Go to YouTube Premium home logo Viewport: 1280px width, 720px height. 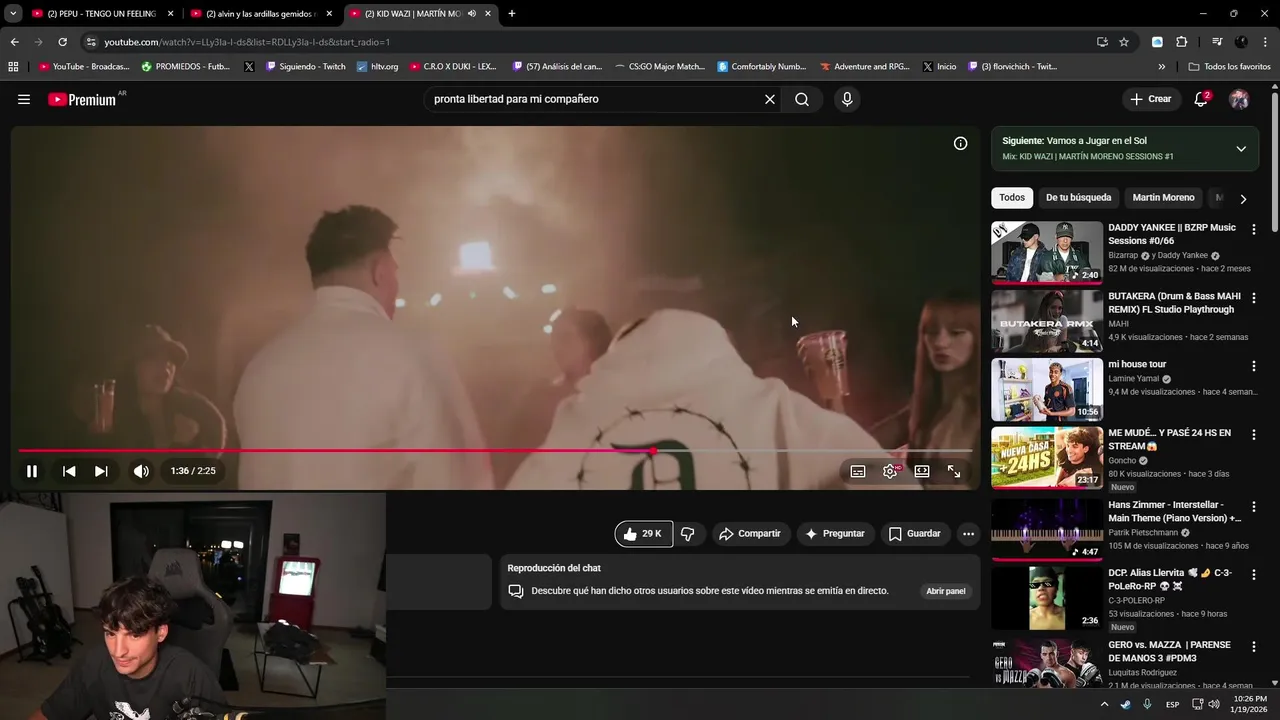[82, 99]
